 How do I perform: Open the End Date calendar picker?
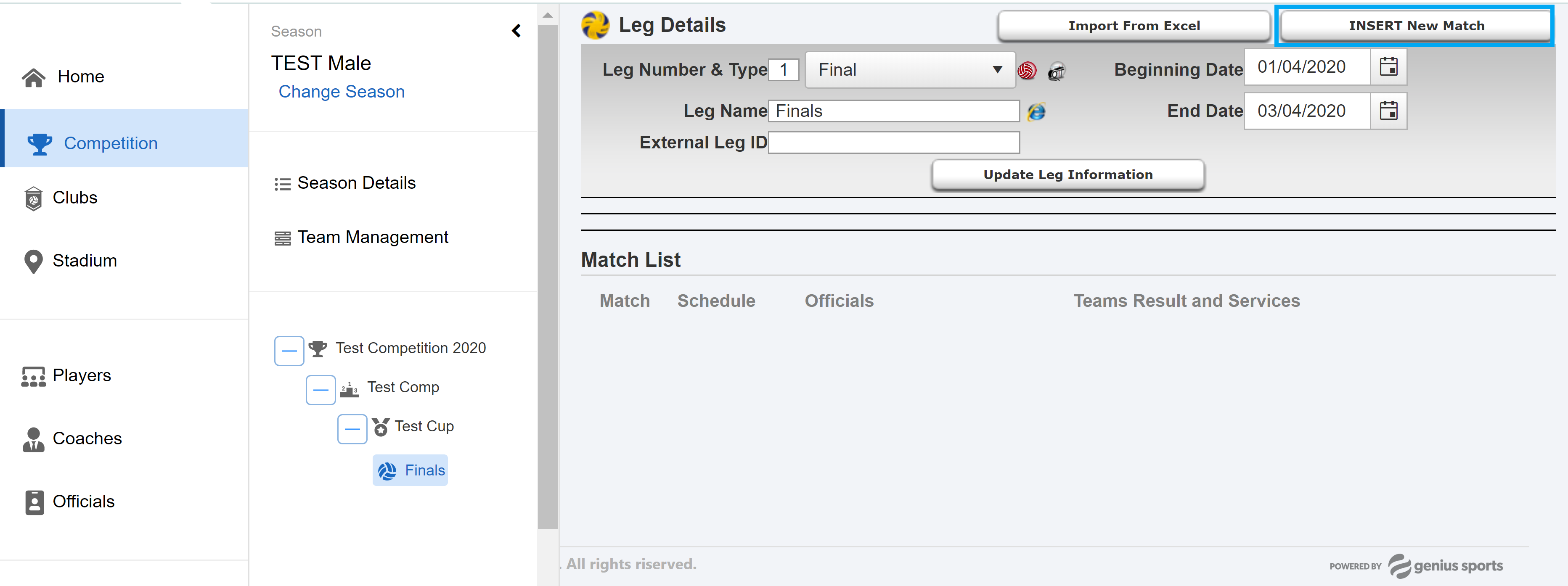1388,111
